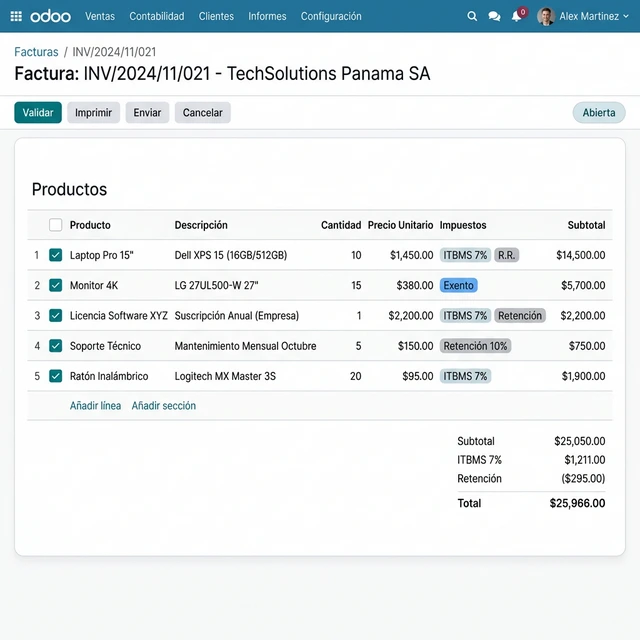Image resolution: width=640 pixels, height=640 pixels.
Task: Open the apps grid menu icon
Action: tap(16, 16)
